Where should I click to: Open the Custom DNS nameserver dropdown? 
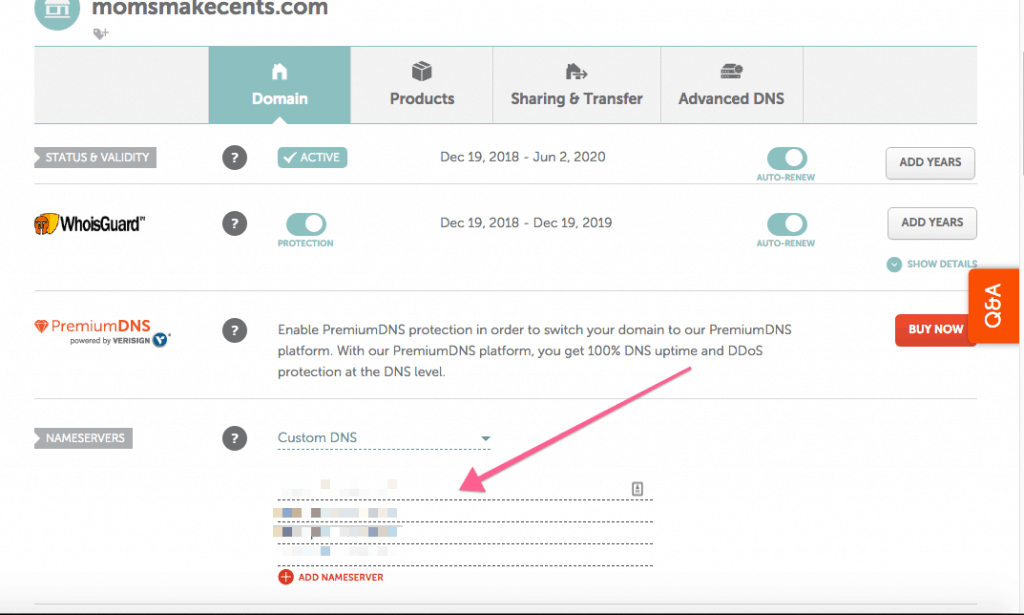384,438
